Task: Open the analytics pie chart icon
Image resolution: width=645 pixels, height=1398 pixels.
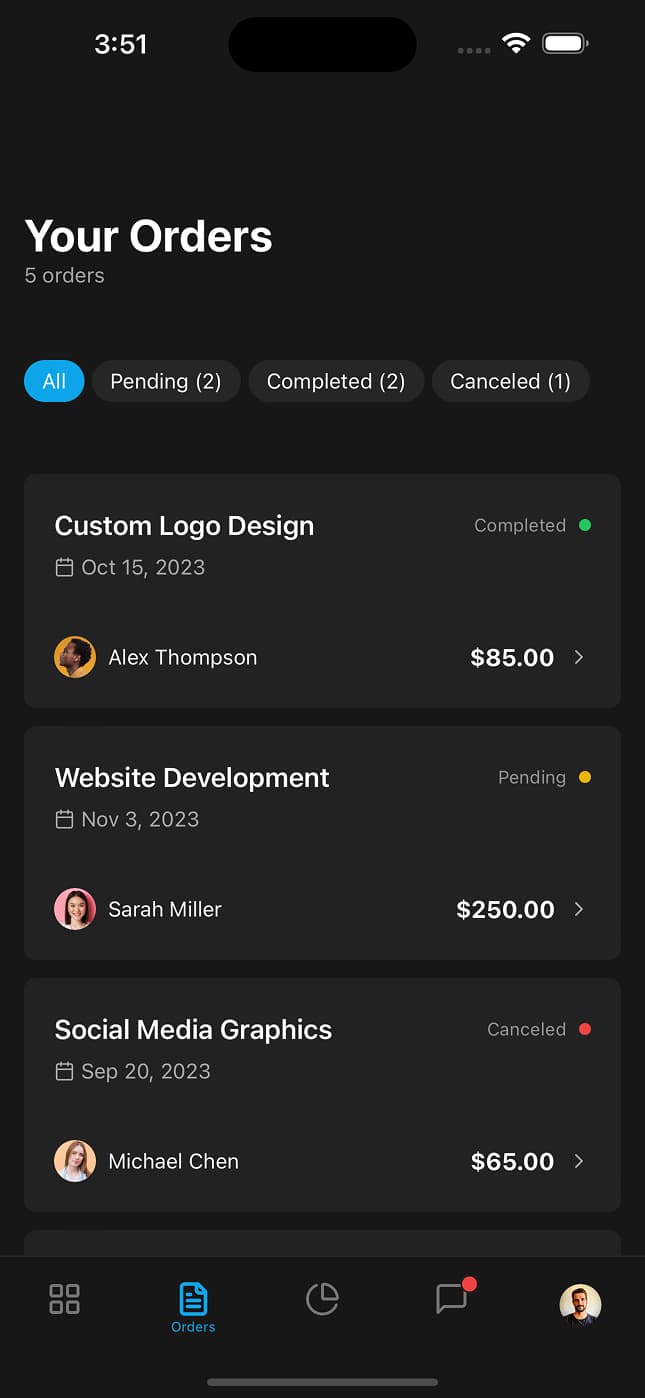Action: pos(322,1299)
